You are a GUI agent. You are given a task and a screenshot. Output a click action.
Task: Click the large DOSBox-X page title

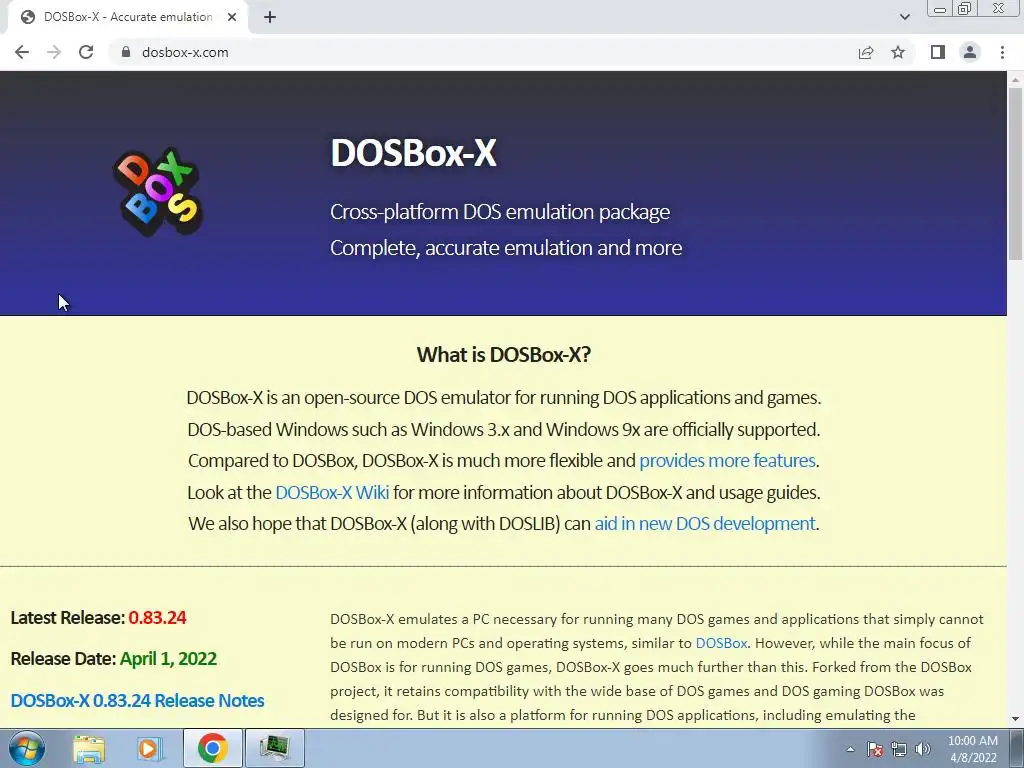[413, 153]
